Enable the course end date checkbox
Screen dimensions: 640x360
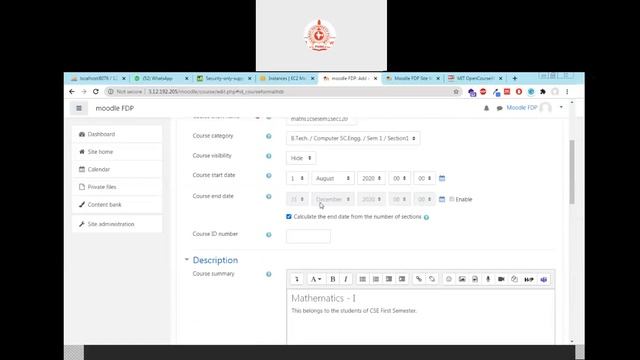click(451, 199)
